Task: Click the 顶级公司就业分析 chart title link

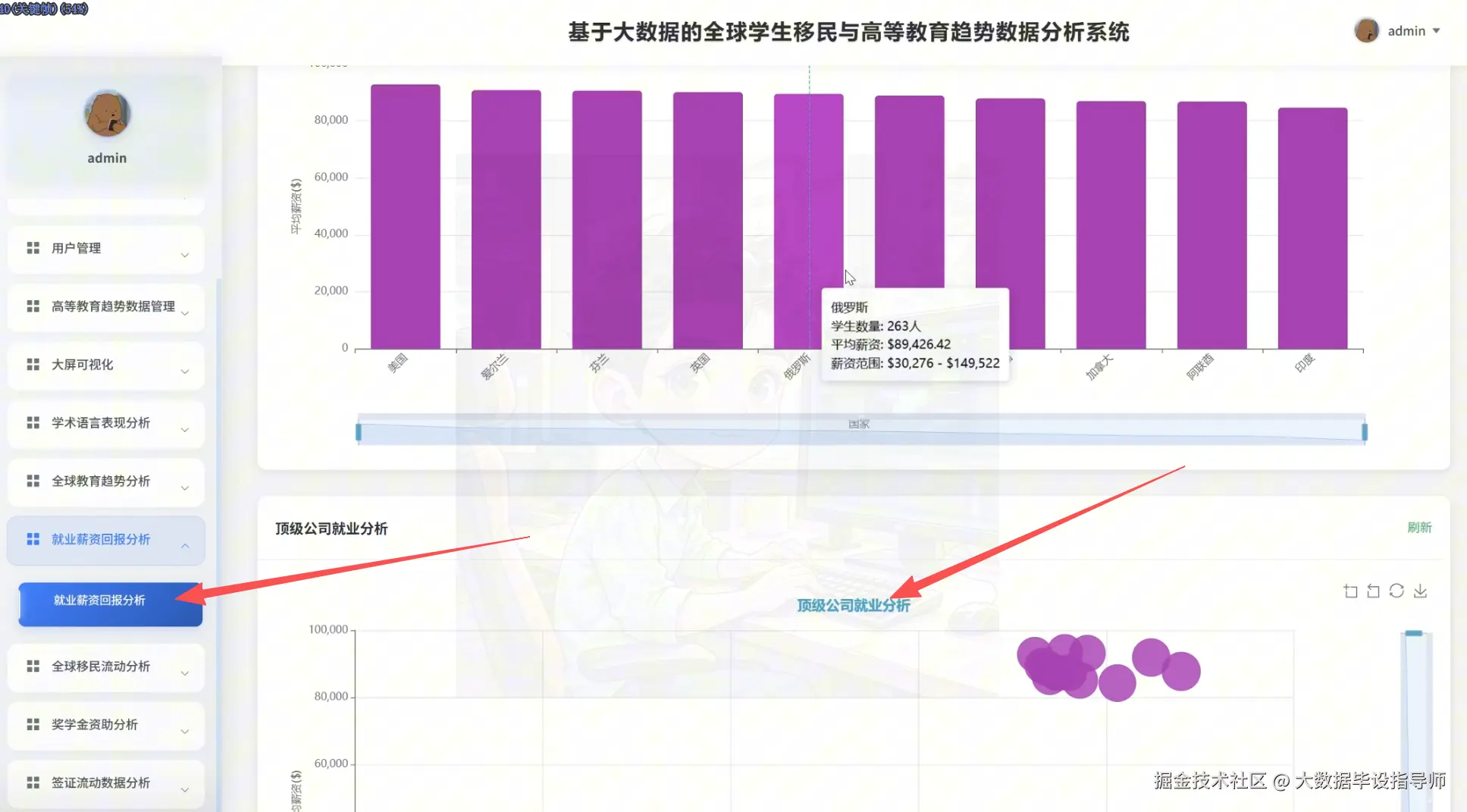Action: [853, 605]
